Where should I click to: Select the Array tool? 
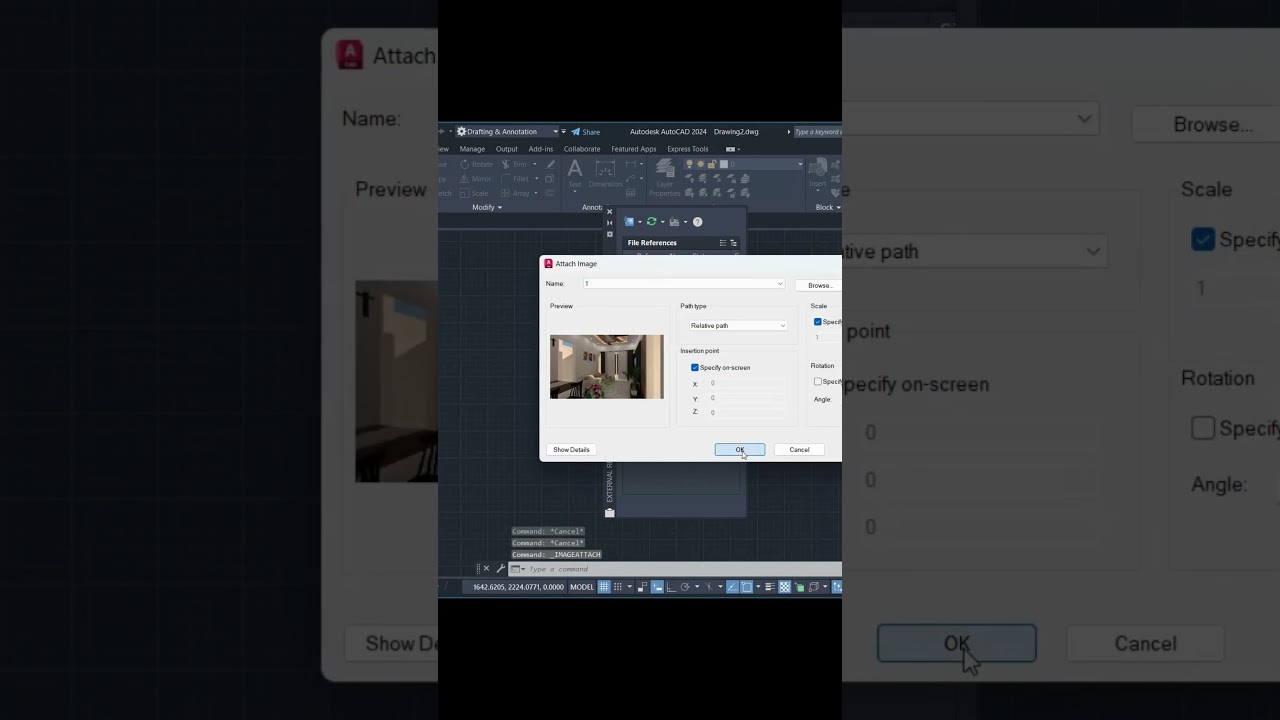(515, 193)
